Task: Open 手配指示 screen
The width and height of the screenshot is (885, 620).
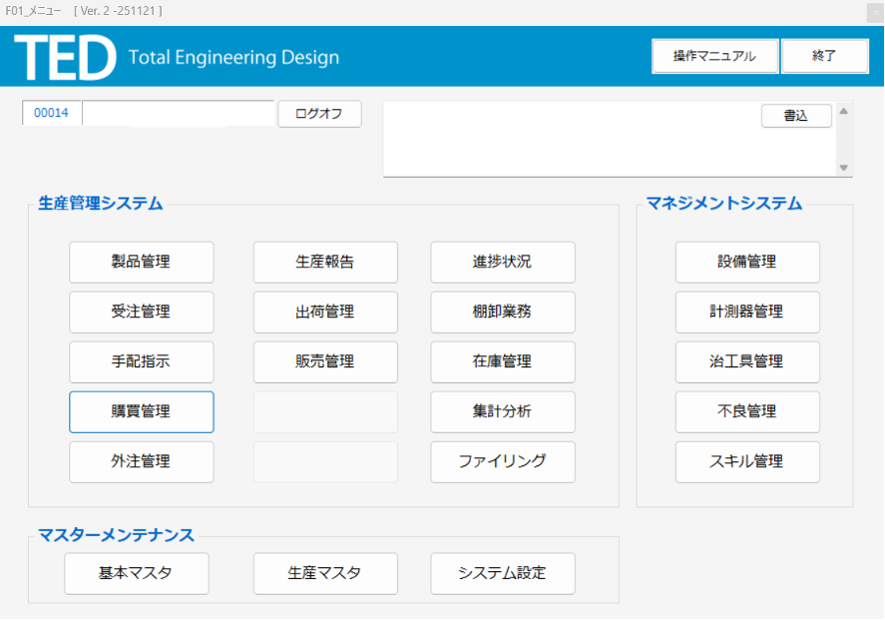Action: coord(141,362)
